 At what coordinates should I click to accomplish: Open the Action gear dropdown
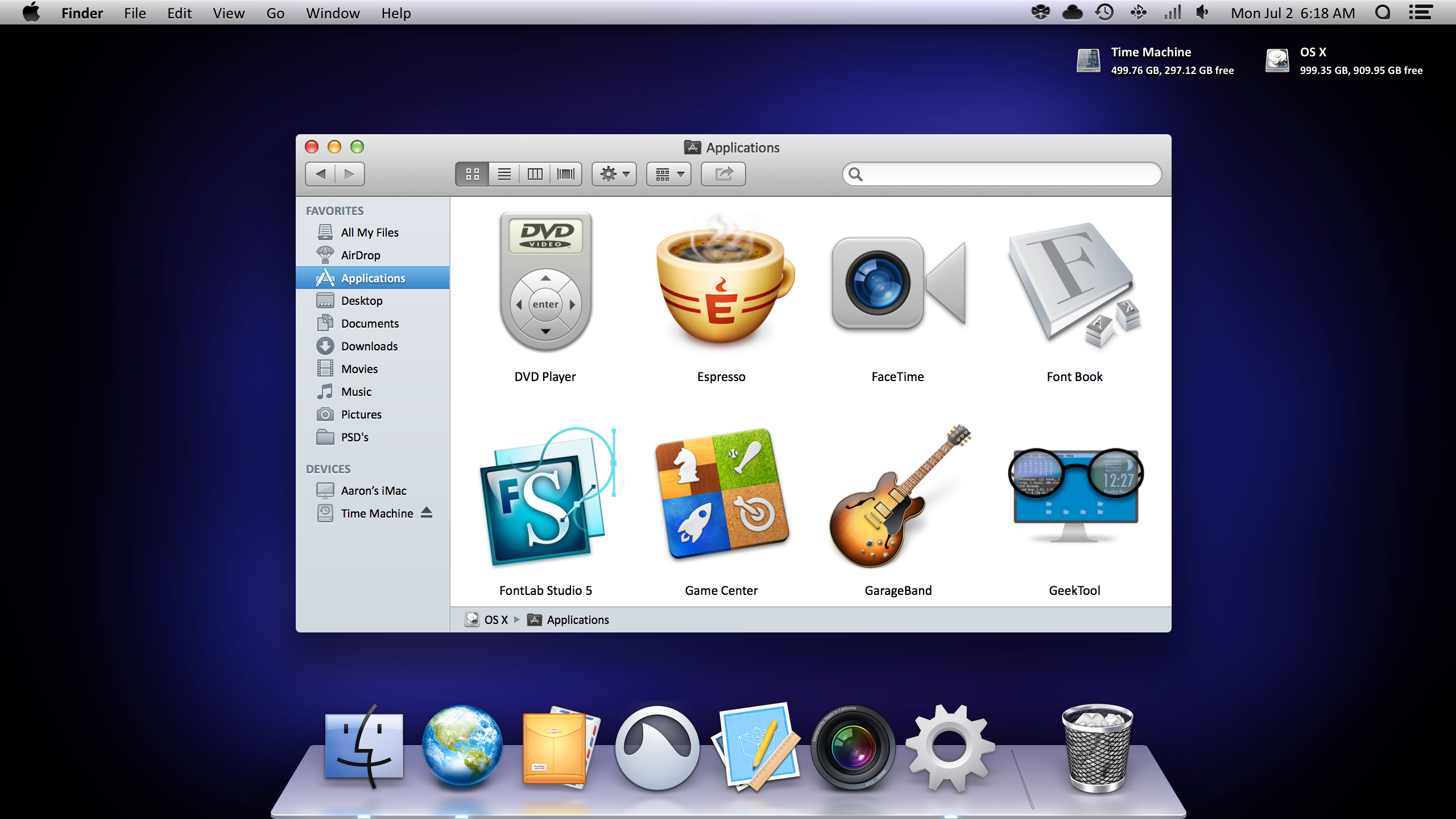coord(614,174)
